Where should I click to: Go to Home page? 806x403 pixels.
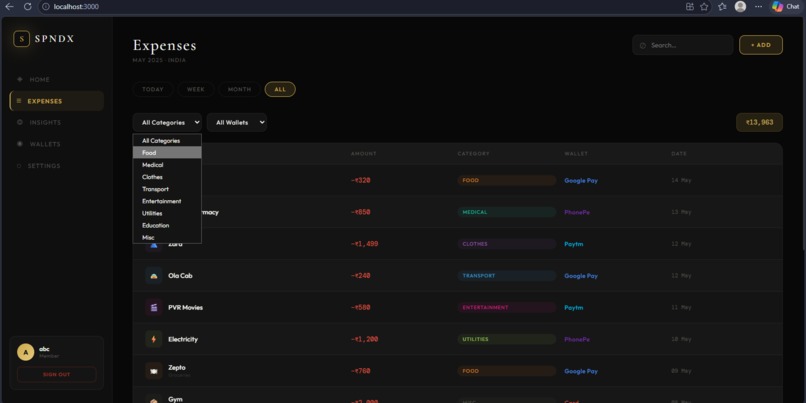click(57, 79)
